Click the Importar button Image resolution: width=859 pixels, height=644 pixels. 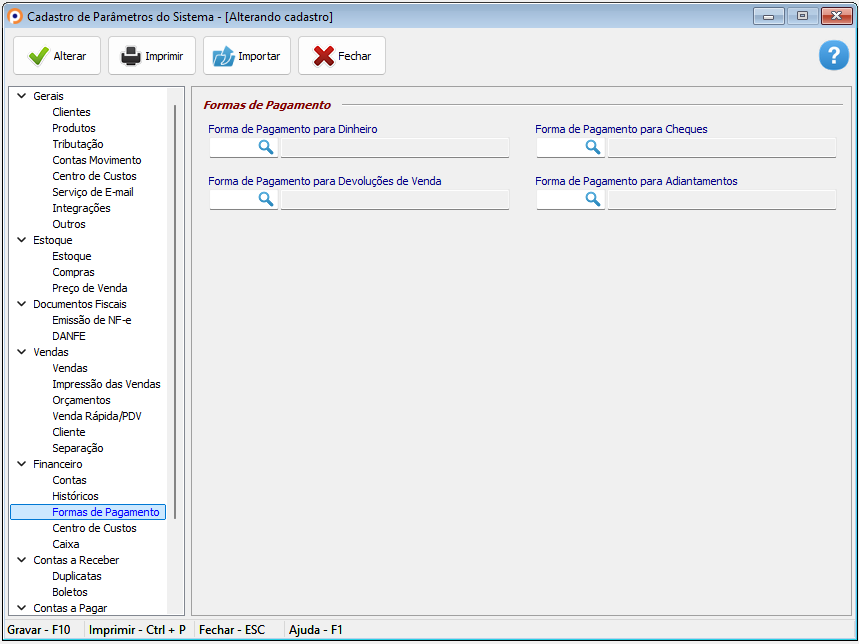tap(247, 56)
